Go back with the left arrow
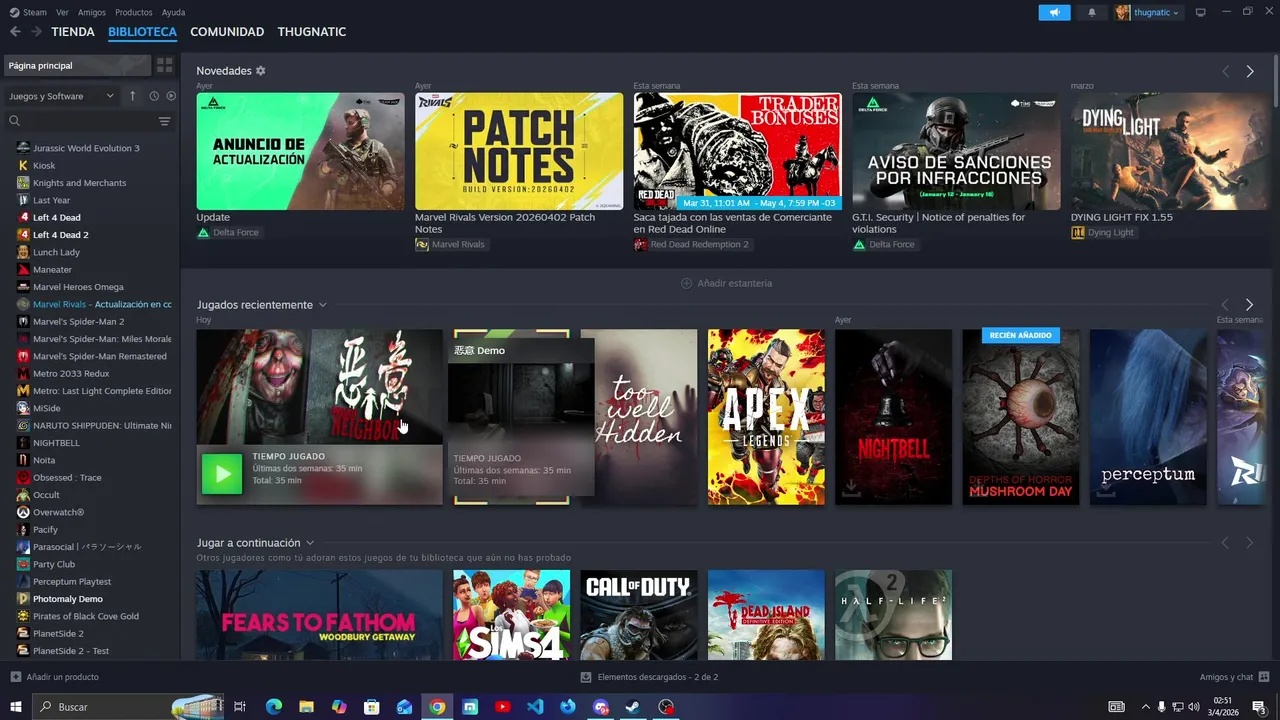Screen dimensions: 1280x720 pyautogui.click(x=15, y=32)
